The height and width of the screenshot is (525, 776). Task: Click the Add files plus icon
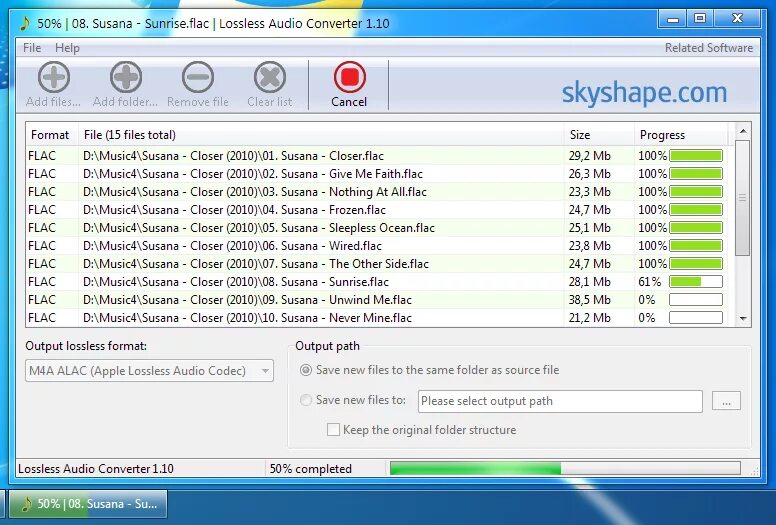pos(53,77)
